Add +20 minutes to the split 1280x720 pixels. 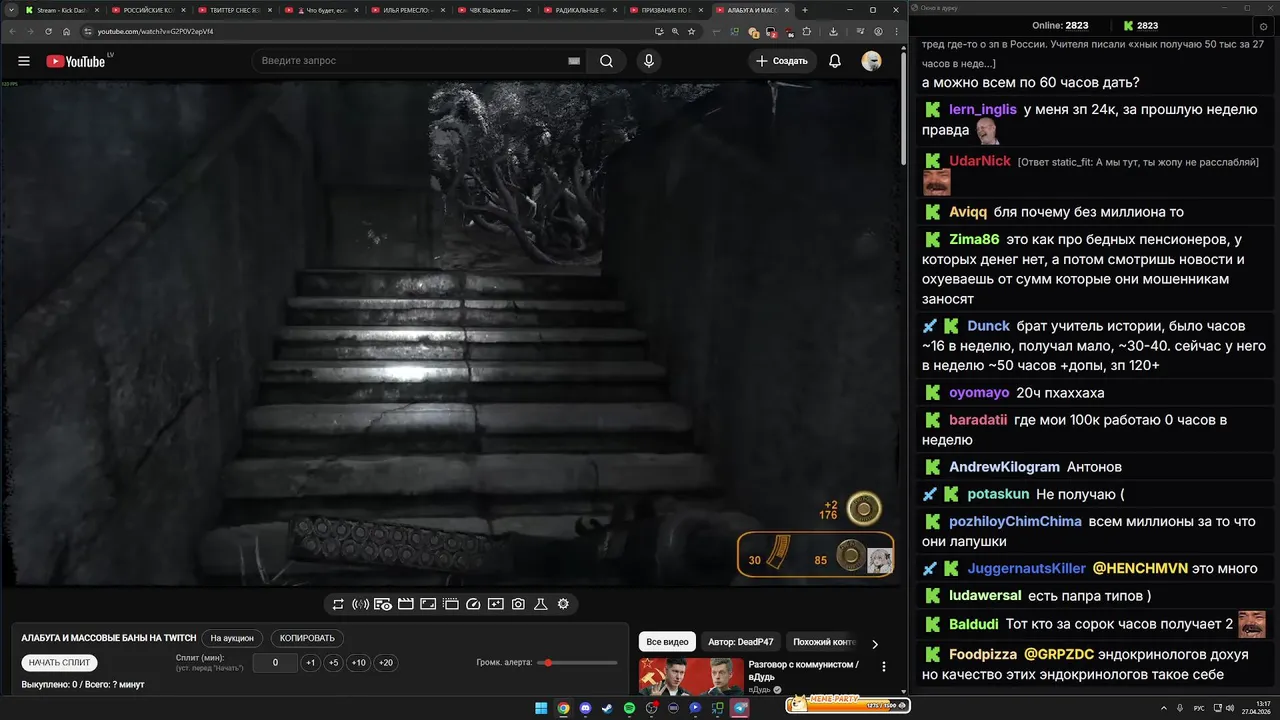coord(385,662)
